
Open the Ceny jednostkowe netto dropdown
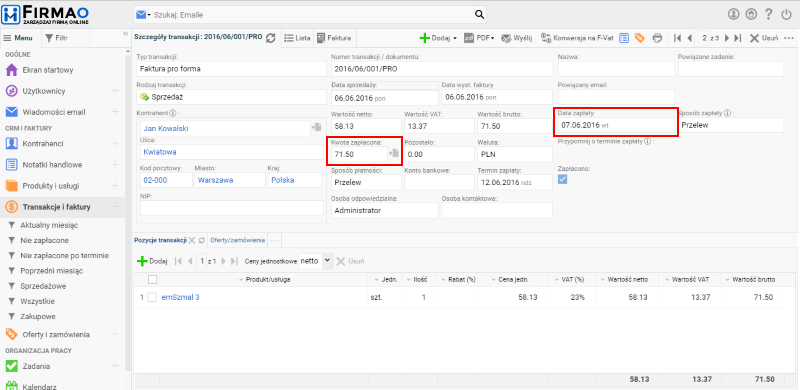pyautogui.click(x=315, y=261)
